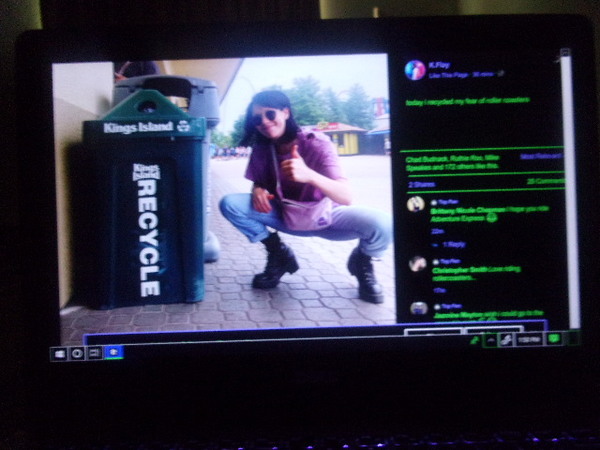The width and height of the screenshot is (600, 450).
Task: Open the 2 Shares link
Action: [x=416, y=184]
